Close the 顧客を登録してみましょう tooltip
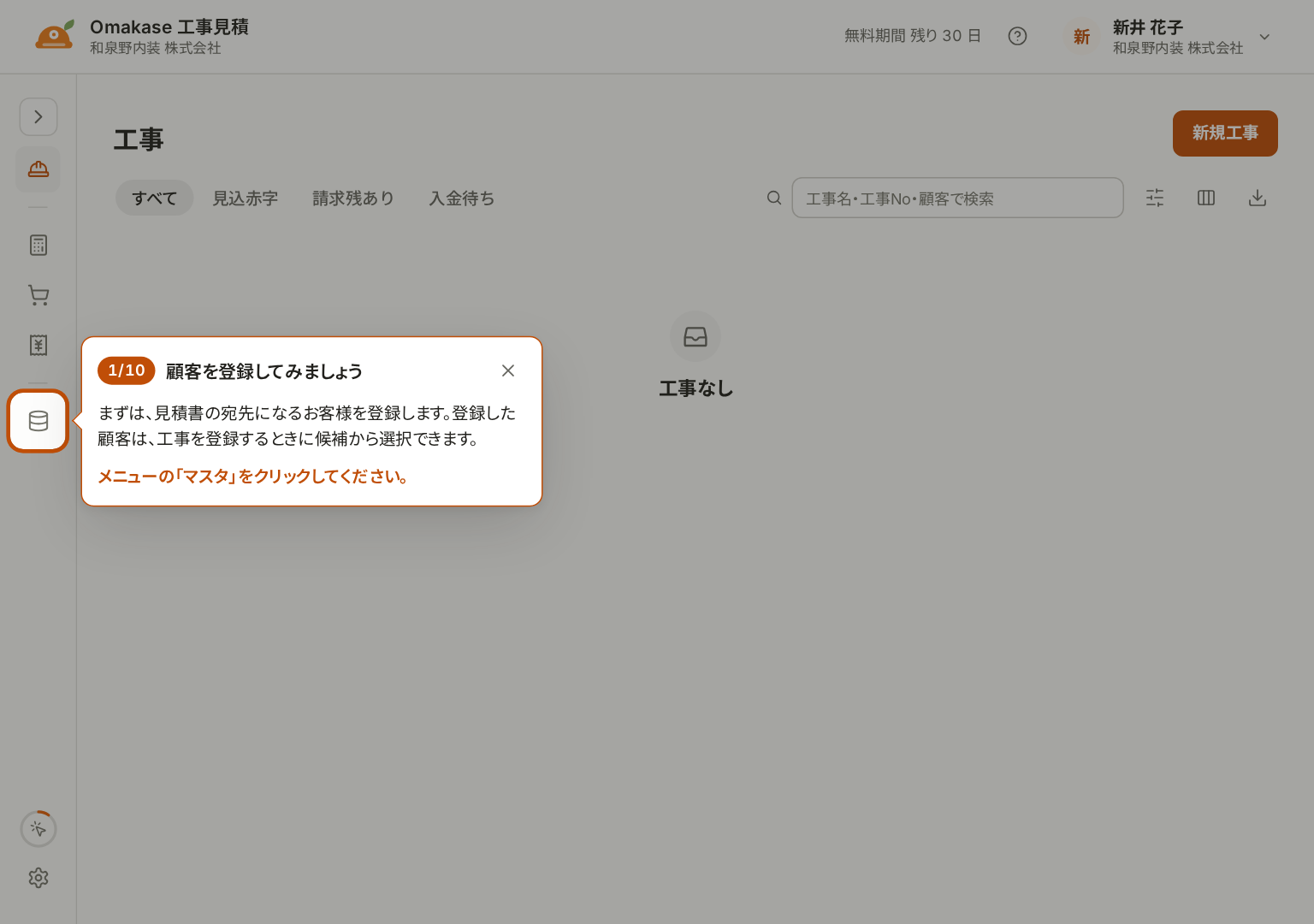 508,370
